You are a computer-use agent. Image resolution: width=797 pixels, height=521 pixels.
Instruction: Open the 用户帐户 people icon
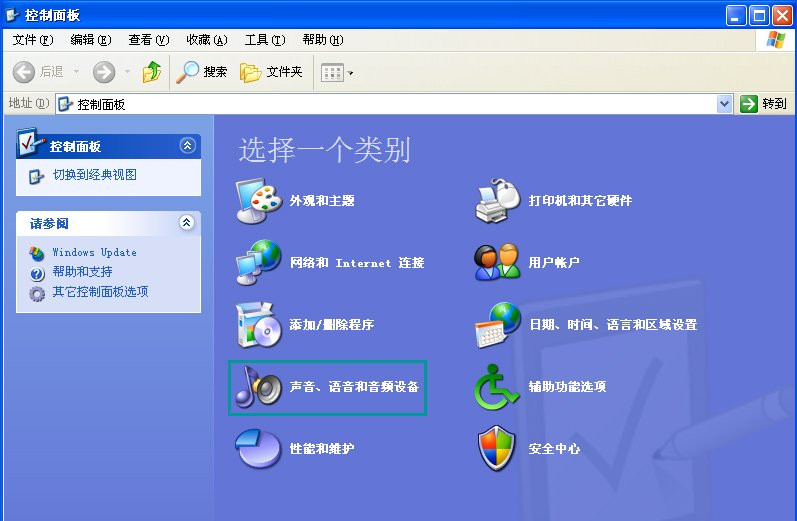point(498,262)
